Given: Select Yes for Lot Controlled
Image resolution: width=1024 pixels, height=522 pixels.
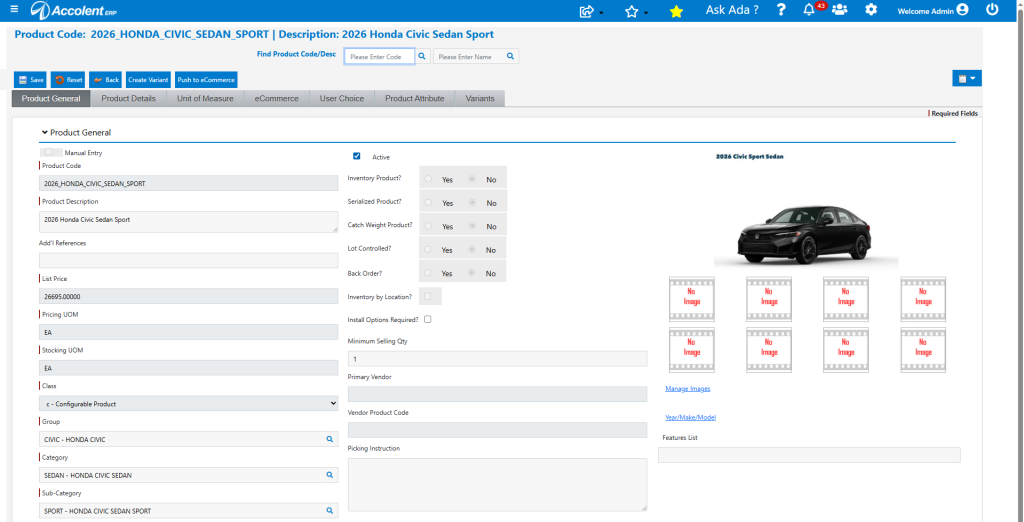Looking at the screenshot, I should (x=428, y=250).
